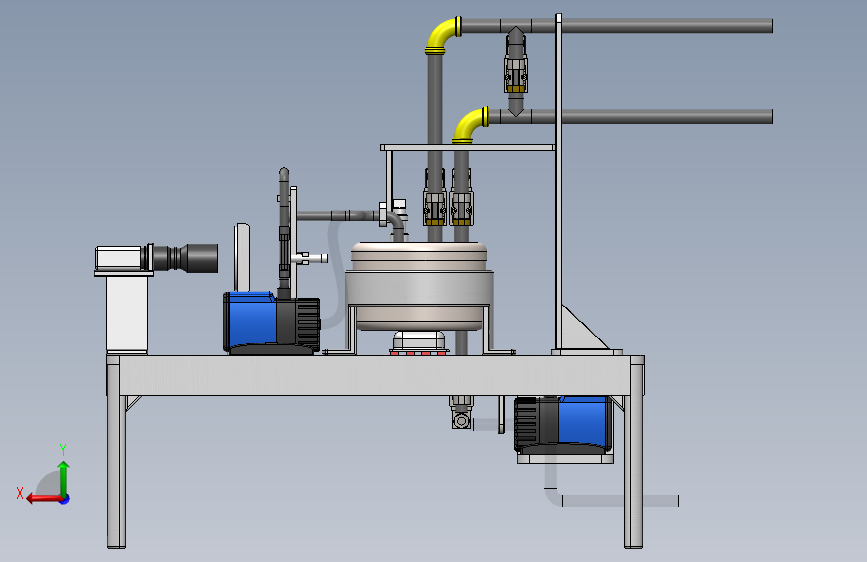Click the blue Z axis dot on the triad
Screen dimensions: 867x562
(x=65, y=499)
